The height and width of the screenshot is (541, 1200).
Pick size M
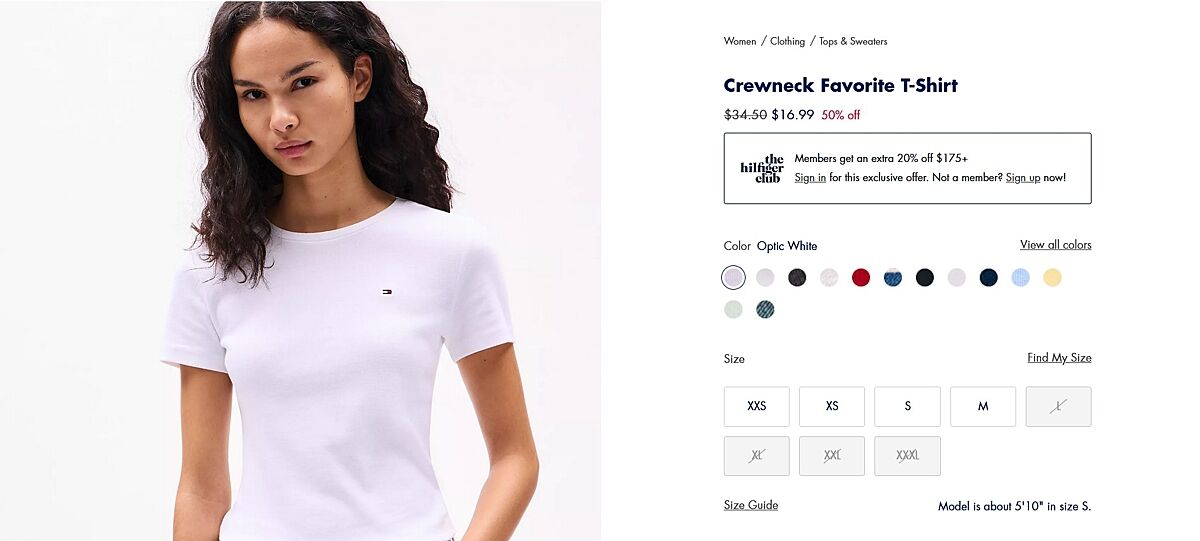coord(983,406)
